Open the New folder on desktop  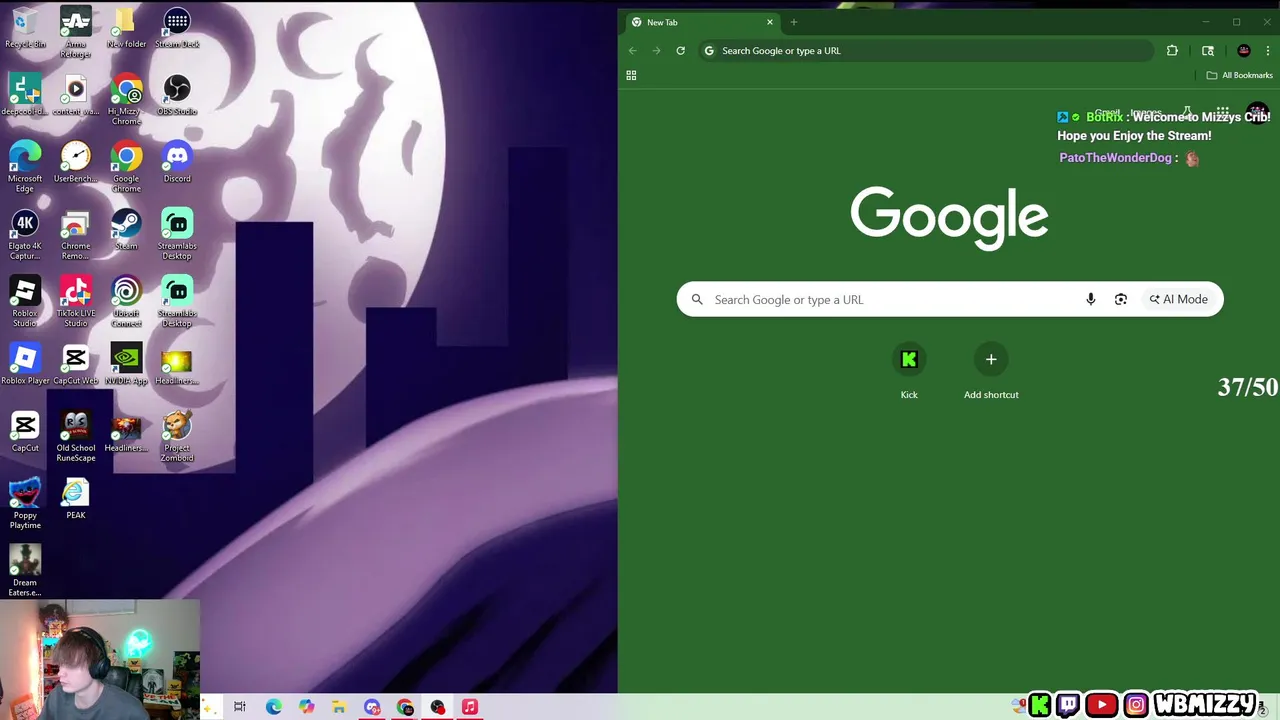coord(126,27)
